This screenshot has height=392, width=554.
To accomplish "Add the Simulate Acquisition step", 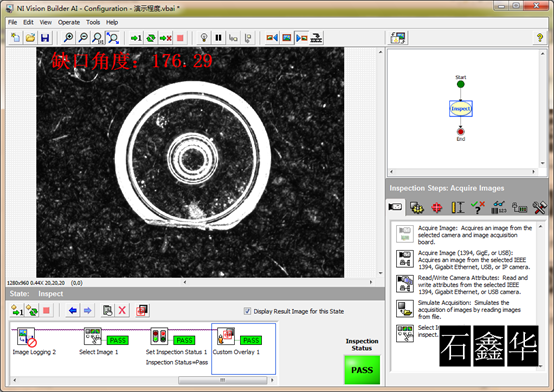I will (x=464, y=309).
